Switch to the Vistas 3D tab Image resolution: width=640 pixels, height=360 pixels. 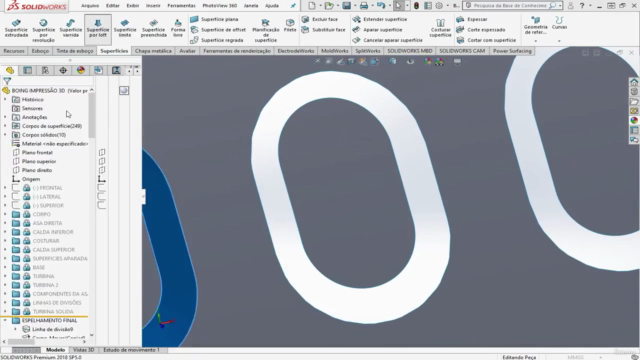83,350
